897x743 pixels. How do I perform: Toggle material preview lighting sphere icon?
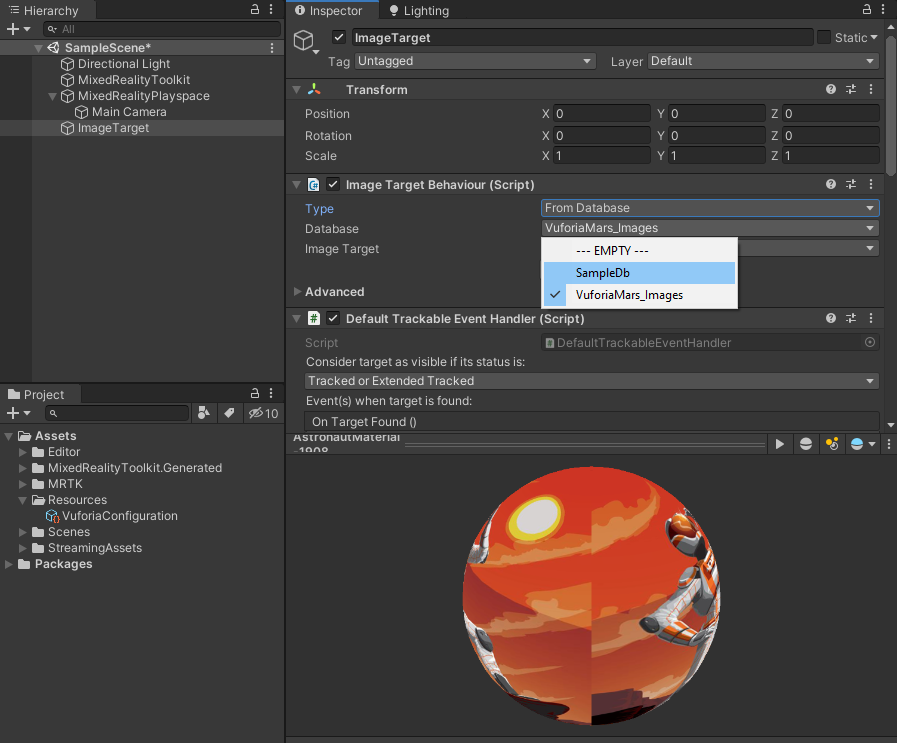point(805,443)
